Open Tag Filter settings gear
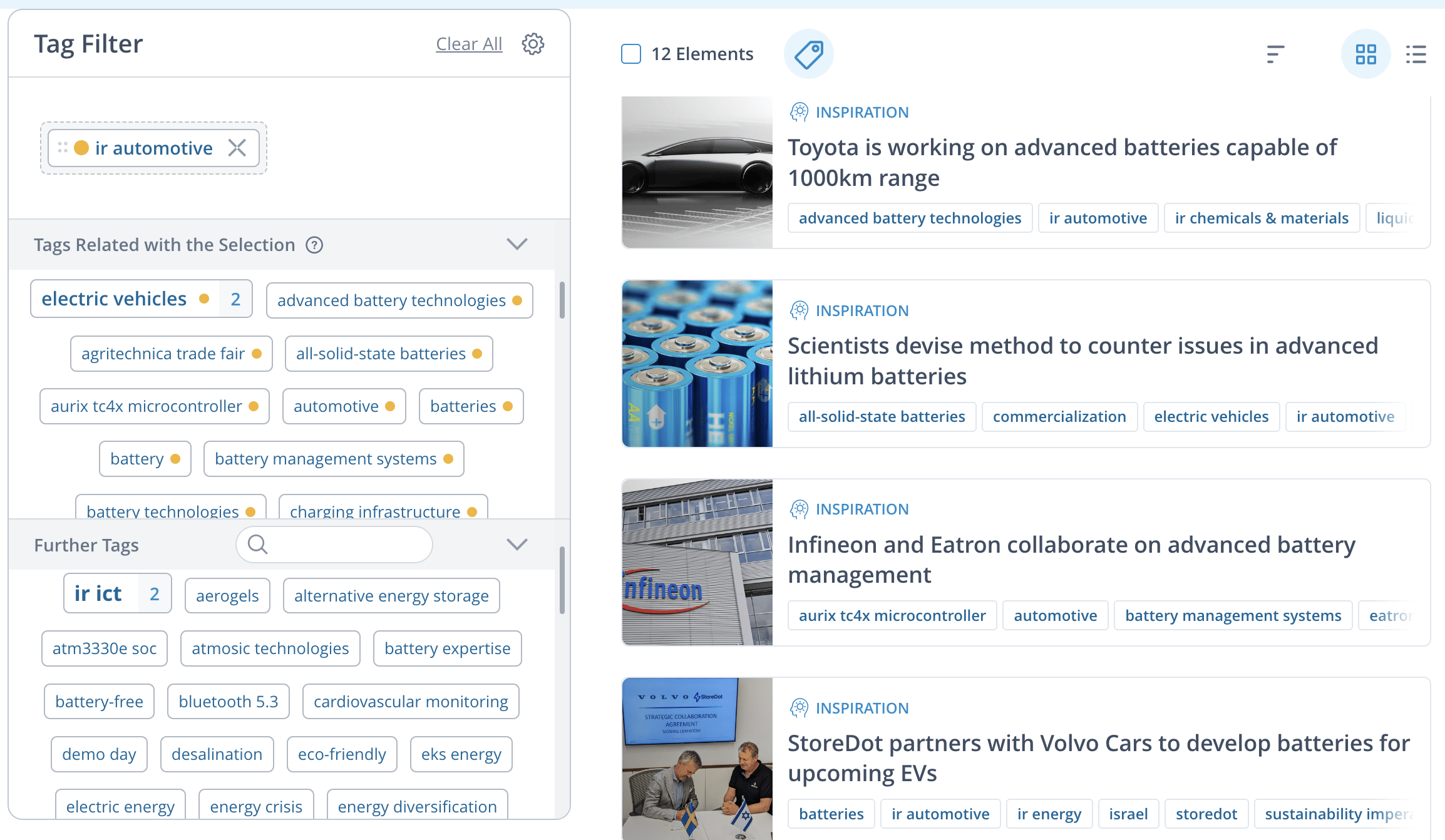The width and height of the screenshot is (1445, 840). point(533,44)
